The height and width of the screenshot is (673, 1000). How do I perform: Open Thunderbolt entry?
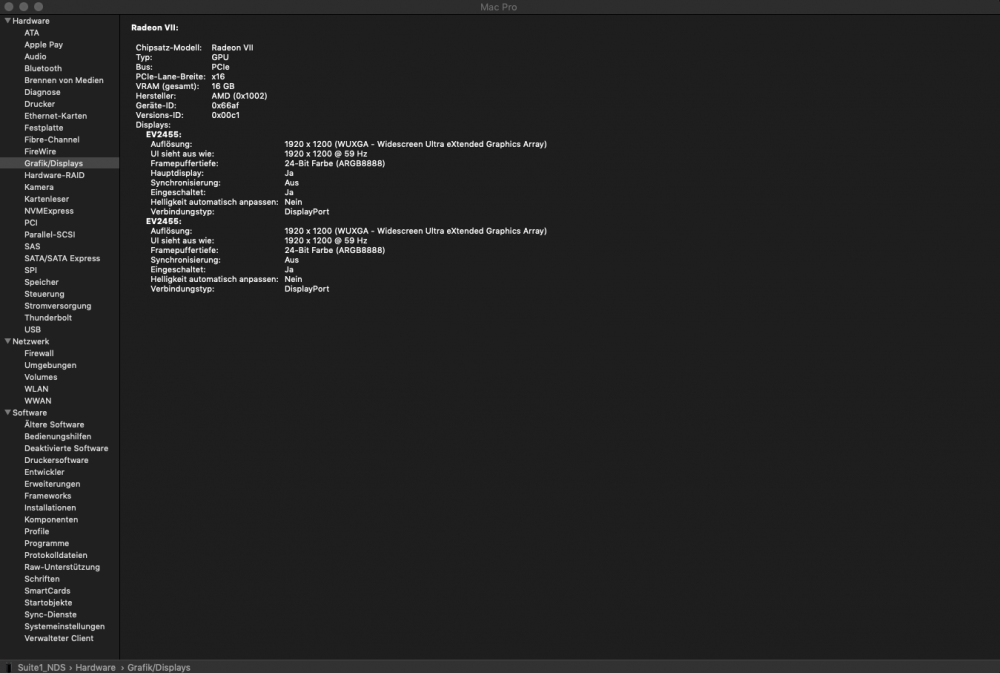pos(48,318)
